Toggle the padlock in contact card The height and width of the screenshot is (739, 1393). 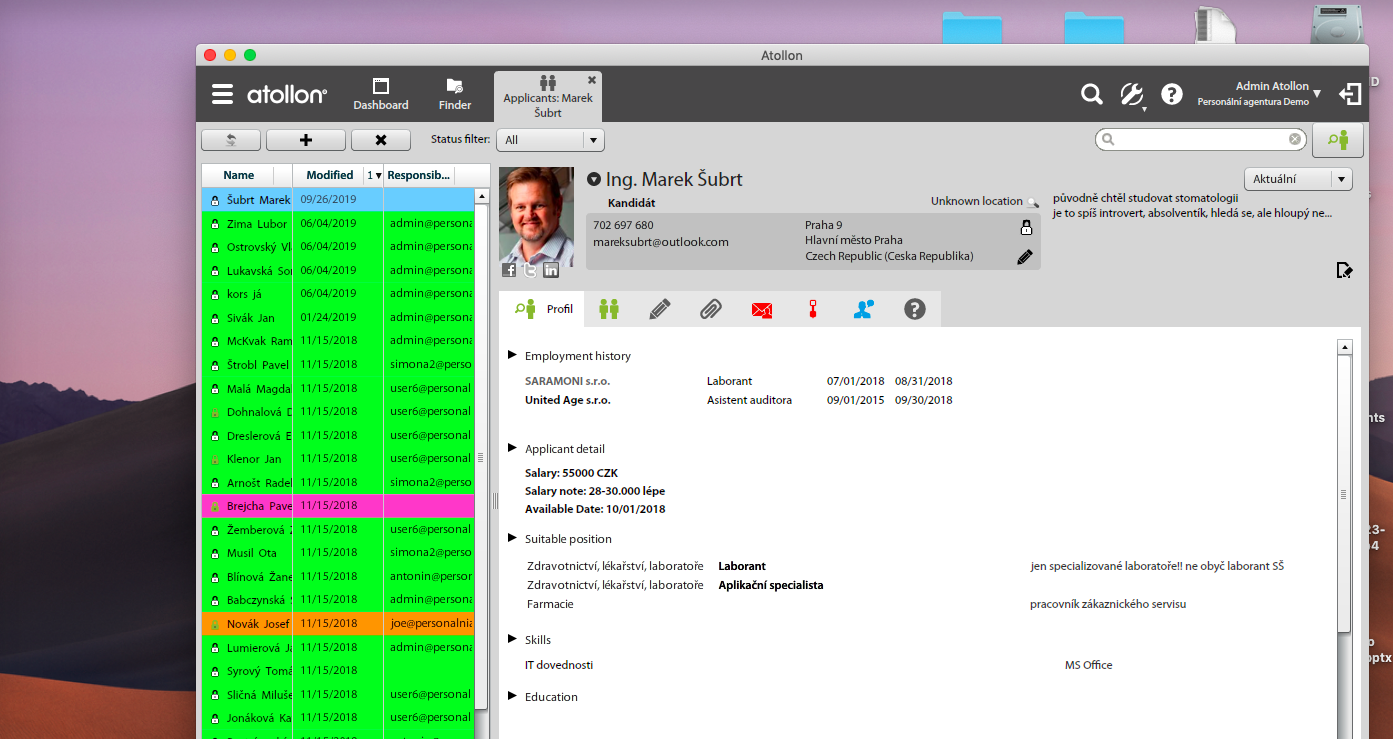click(x=1025, y=228)
